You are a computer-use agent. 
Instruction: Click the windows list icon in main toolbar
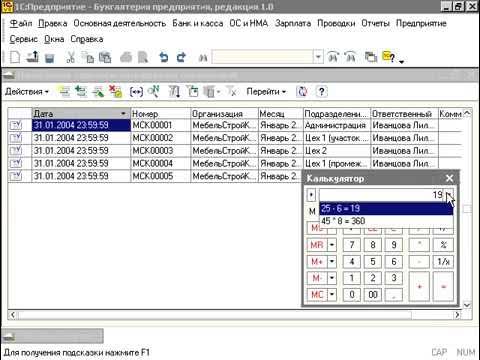[370, 57]
